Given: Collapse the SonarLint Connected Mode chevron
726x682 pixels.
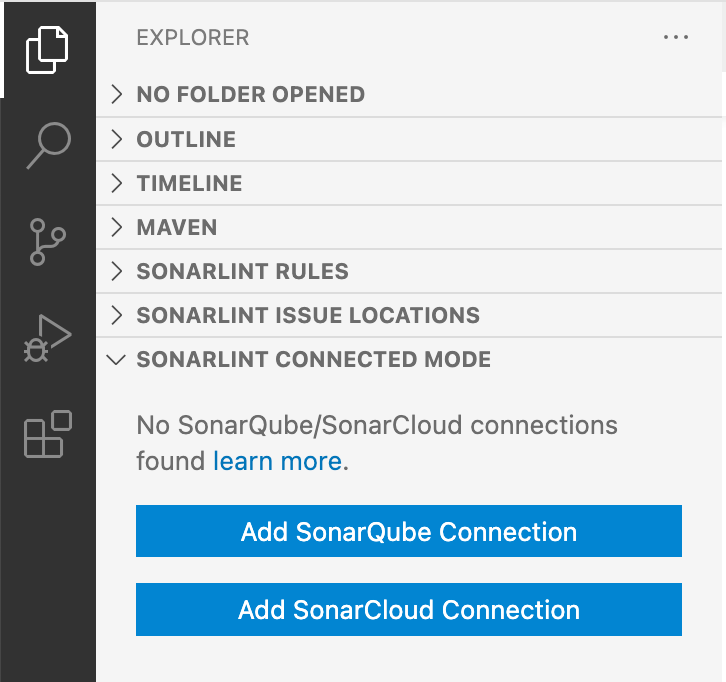Looking at the screenshot, I should tap(116, 360).
